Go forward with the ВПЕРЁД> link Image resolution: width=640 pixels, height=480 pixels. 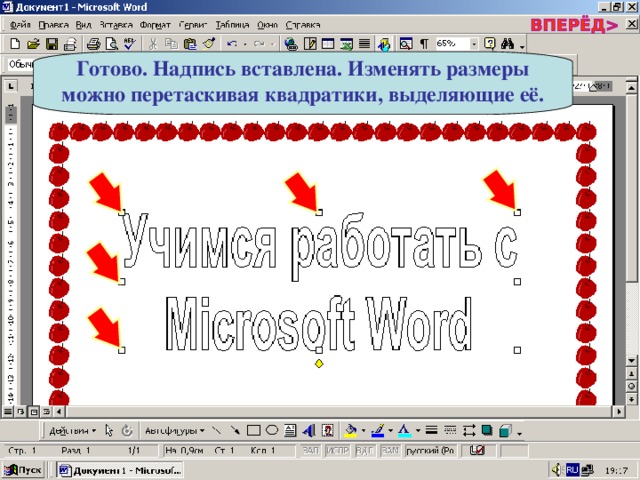[574, 25]
